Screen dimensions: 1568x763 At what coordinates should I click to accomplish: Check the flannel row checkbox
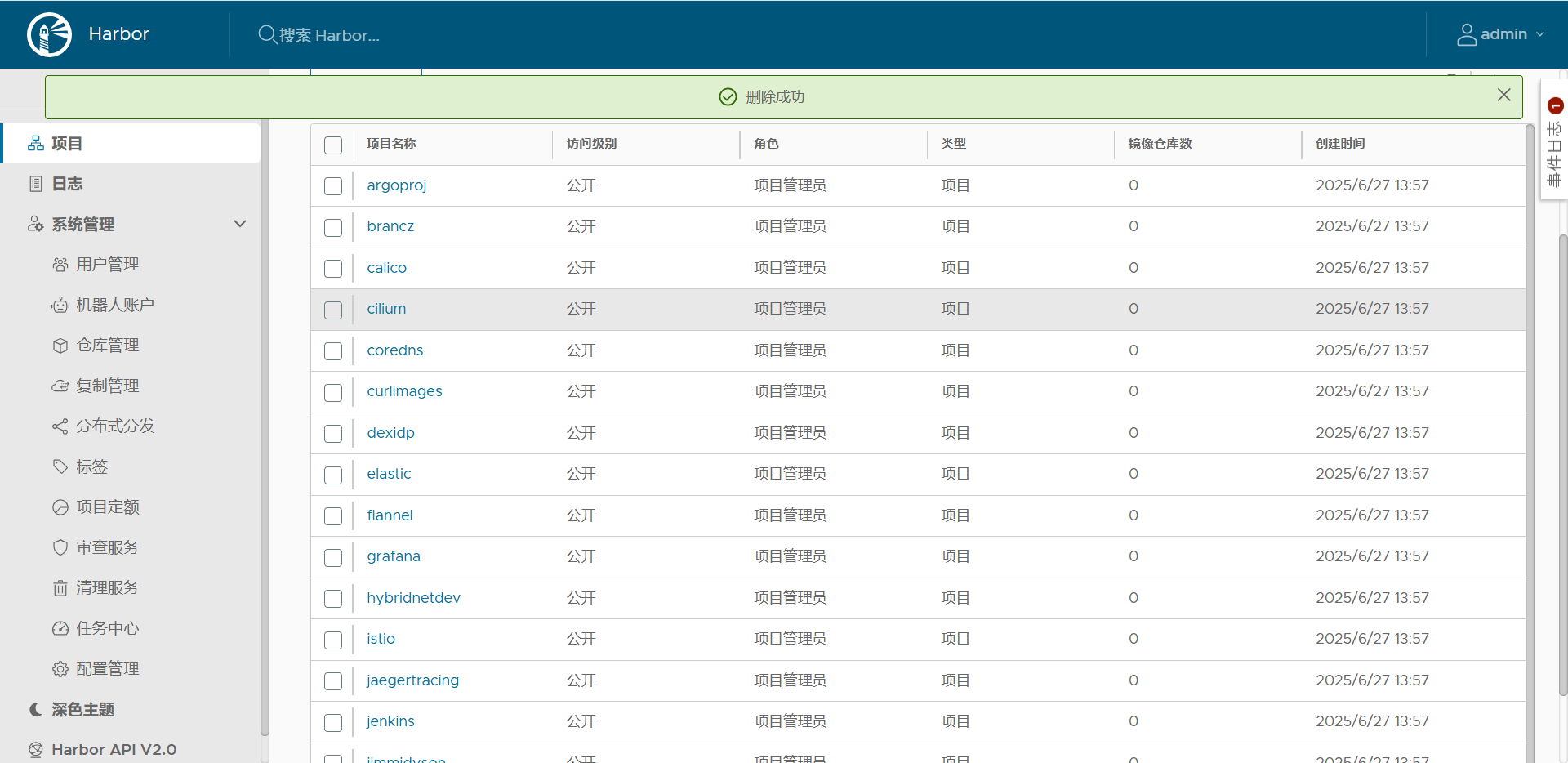coord(333,516)
